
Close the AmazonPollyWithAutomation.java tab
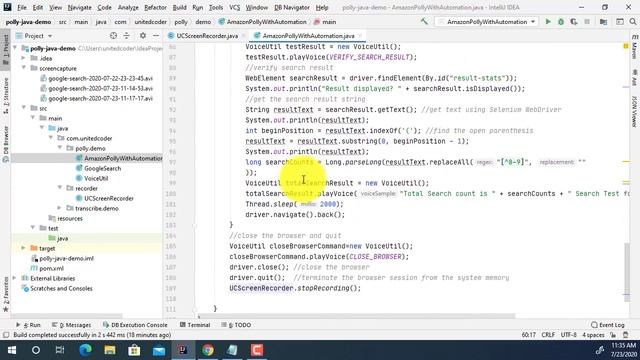coord(360,36)
